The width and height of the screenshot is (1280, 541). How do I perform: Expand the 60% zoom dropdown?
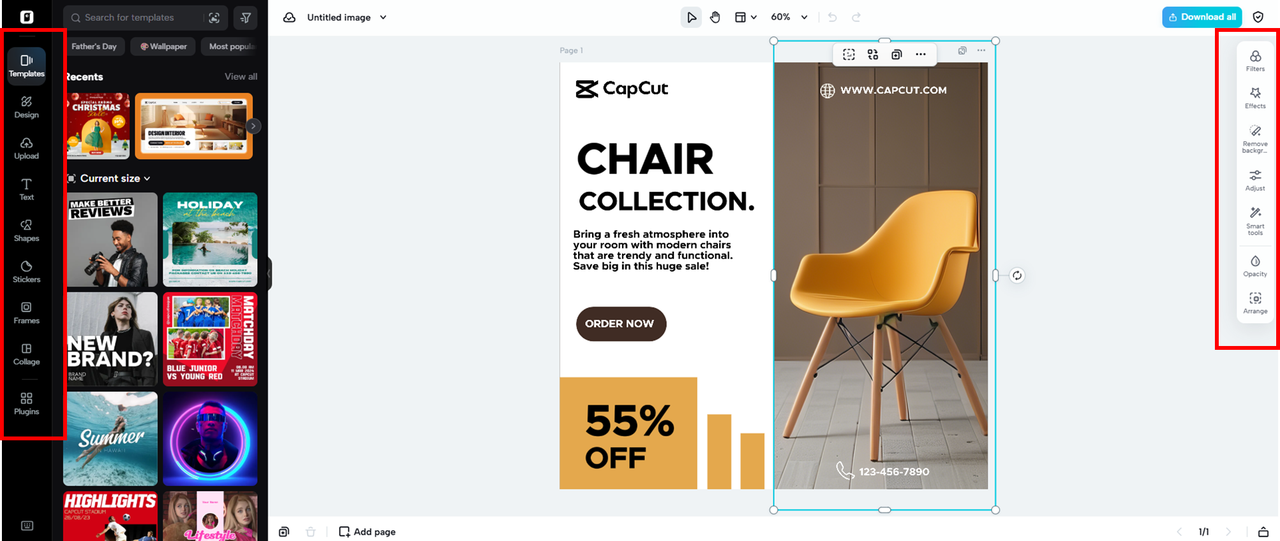787,17
